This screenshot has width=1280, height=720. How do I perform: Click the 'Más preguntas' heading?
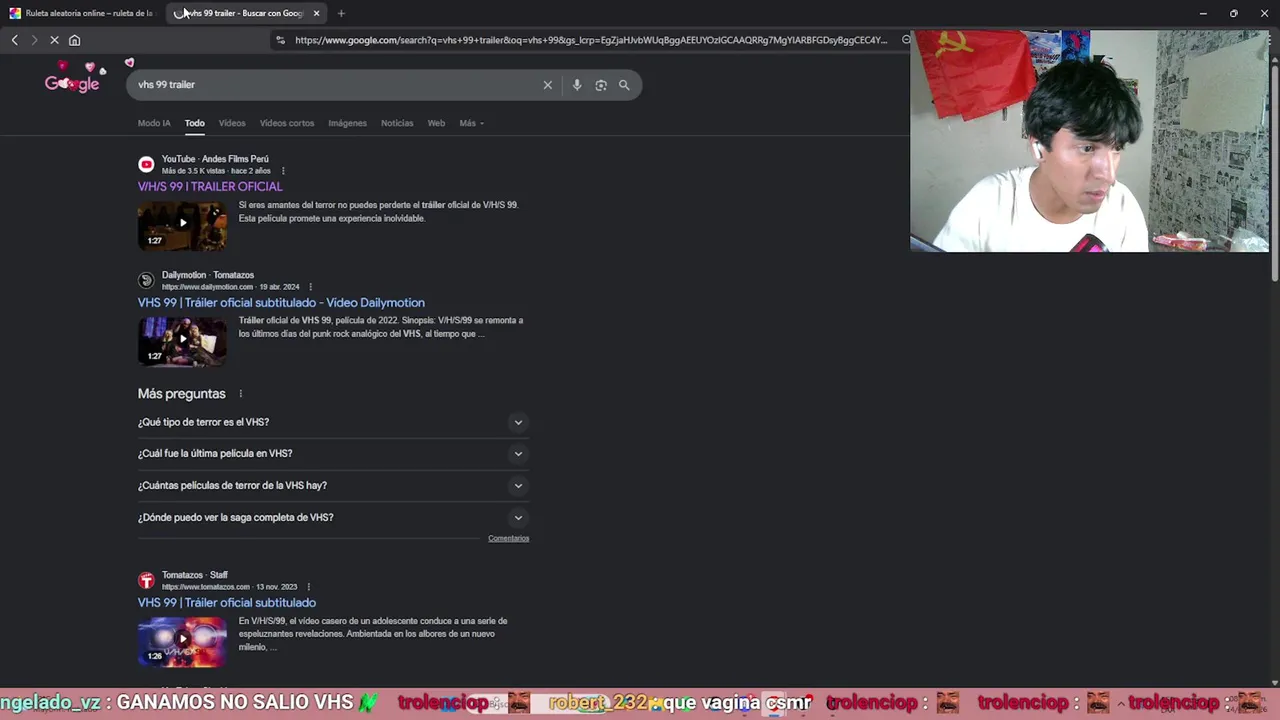[182, 394]
